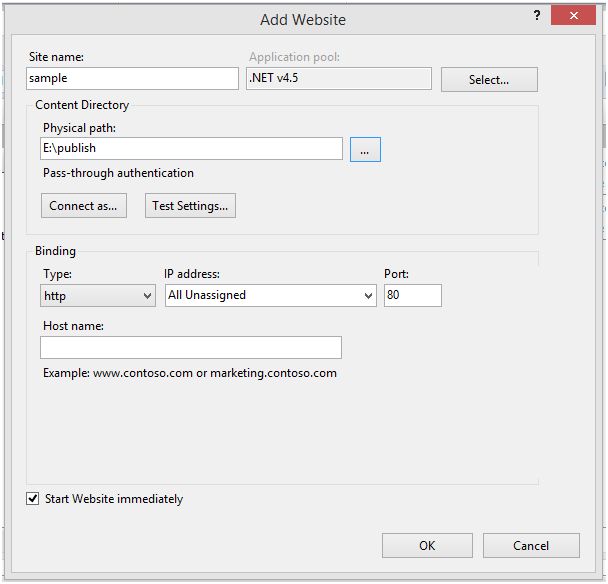The image size is (608, 584).
Task: Open the Connect as... dialog
Action: pos(83,206)
